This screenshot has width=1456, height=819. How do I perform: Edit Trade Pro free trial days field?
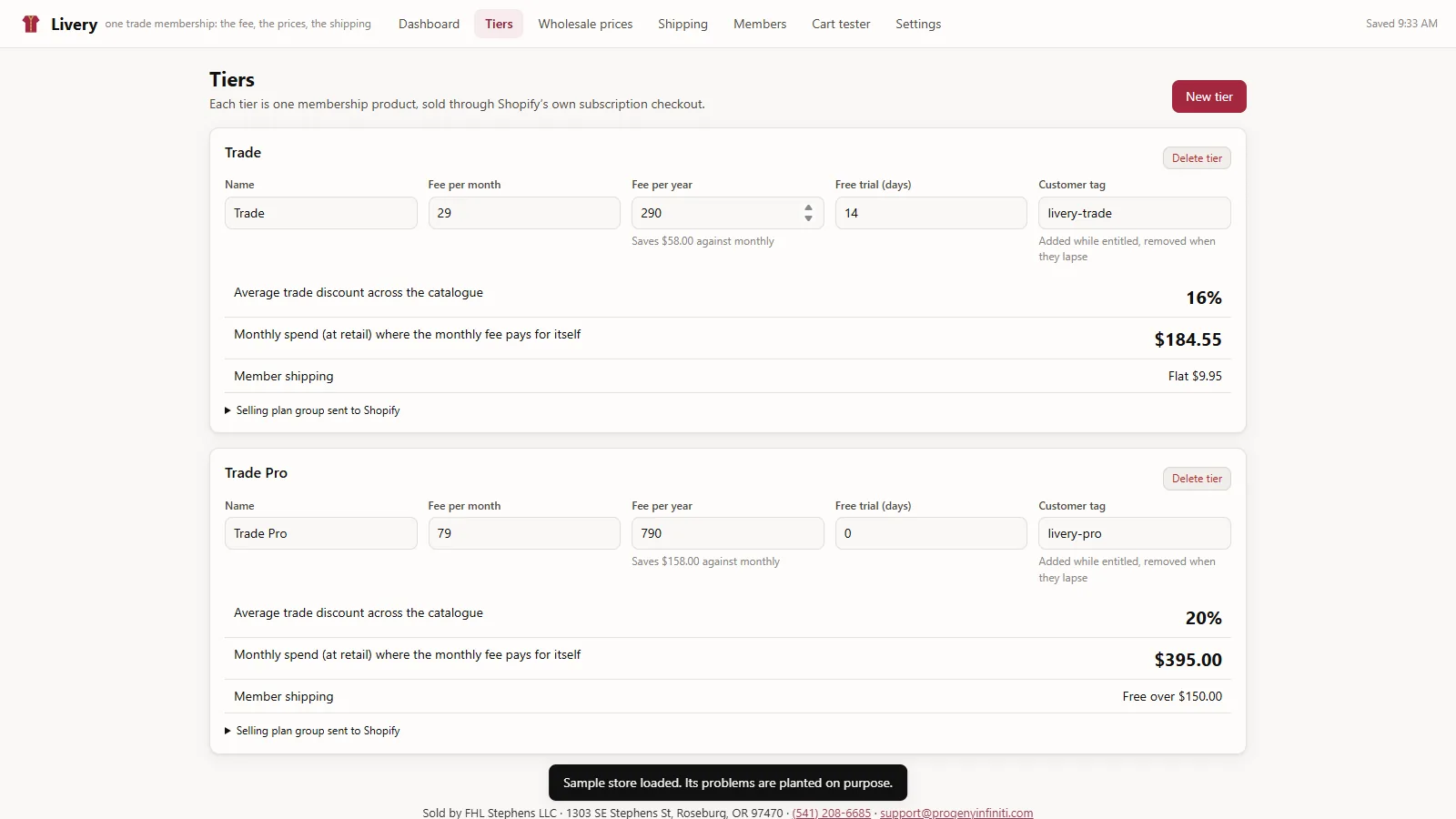point(931,533)
